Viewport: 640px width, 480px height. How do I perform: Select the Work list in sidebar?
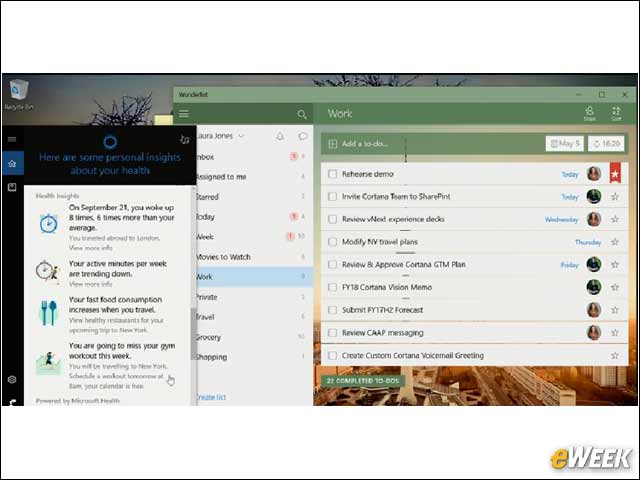[x=254, y=277]
